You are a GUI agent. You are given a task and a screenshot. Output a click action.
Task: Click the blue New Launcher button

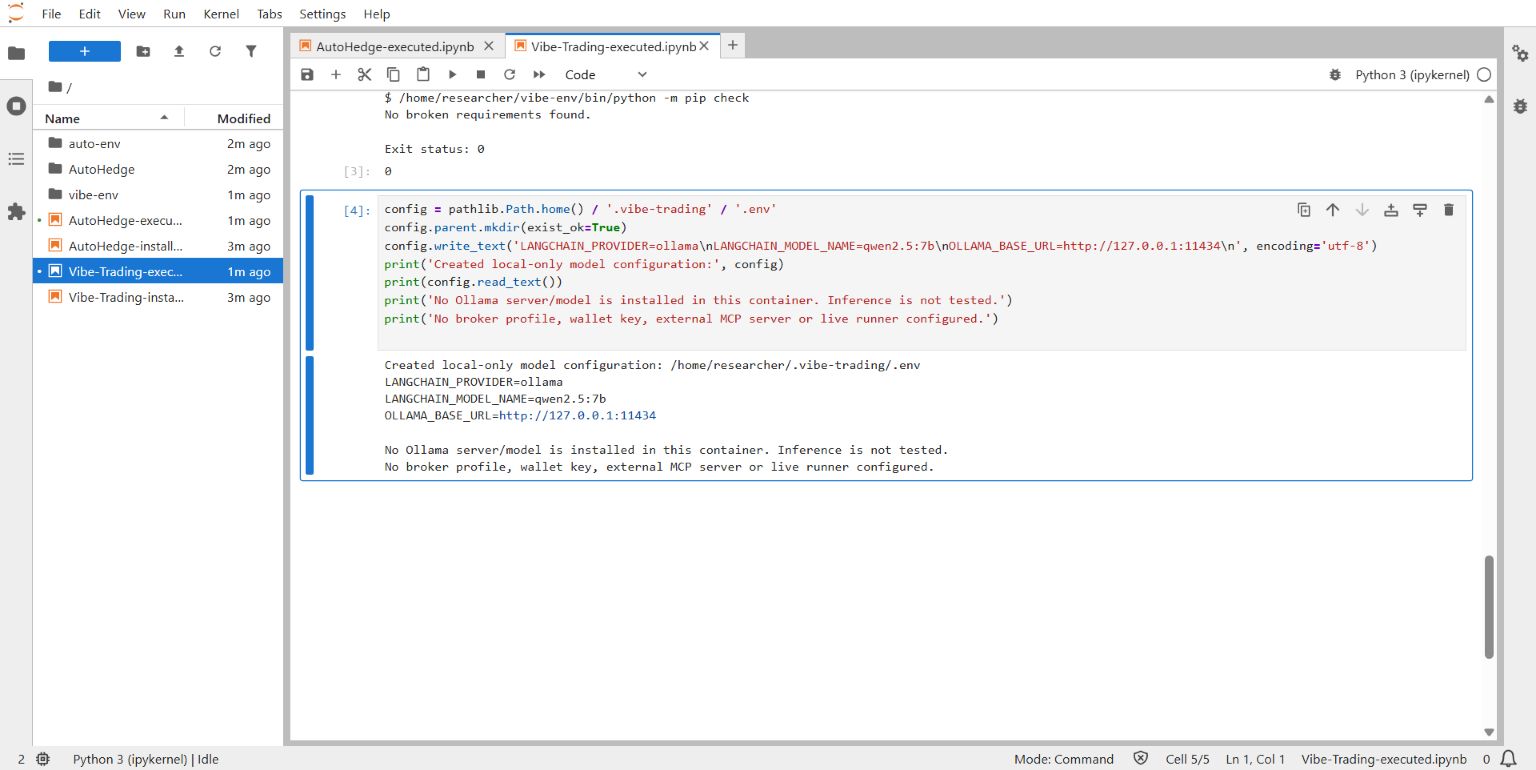click(85, 51)
